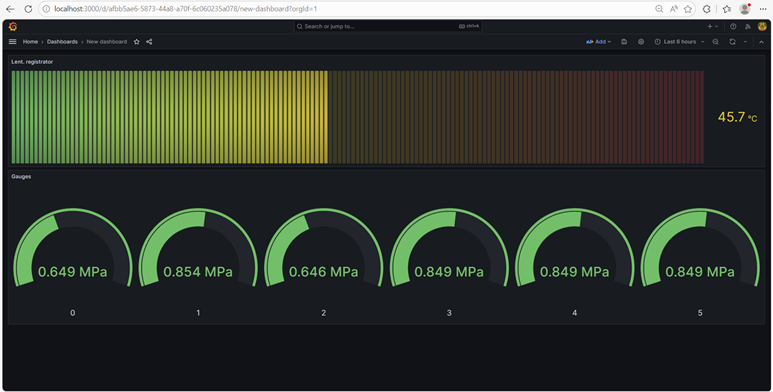Open the news feed RSS icon
This screenshot has height=392, width=773.
click(747, 27)
